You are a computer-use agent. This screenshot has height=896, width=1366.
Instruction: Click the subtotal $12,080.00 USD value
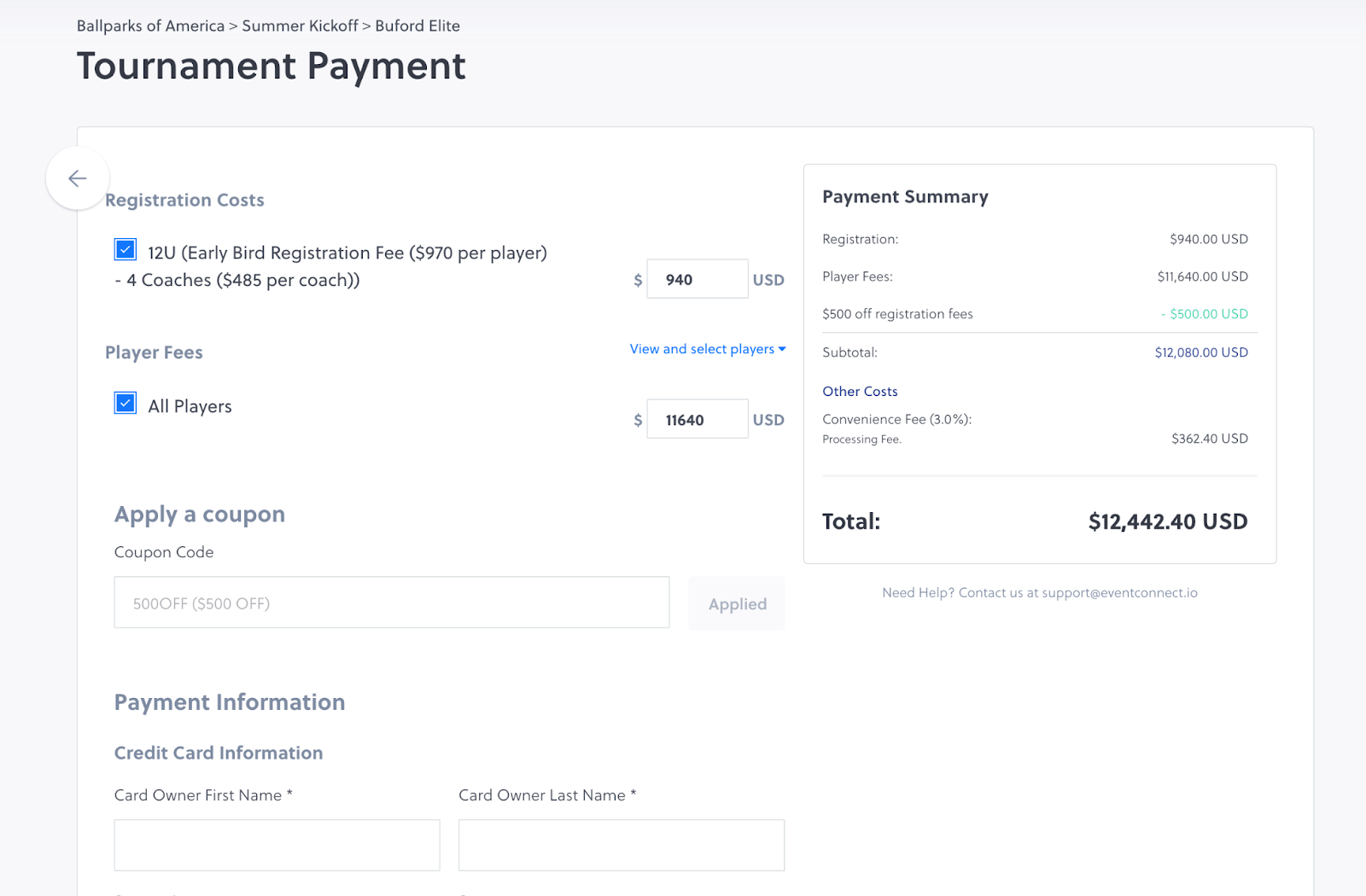tap(1201, 352)
